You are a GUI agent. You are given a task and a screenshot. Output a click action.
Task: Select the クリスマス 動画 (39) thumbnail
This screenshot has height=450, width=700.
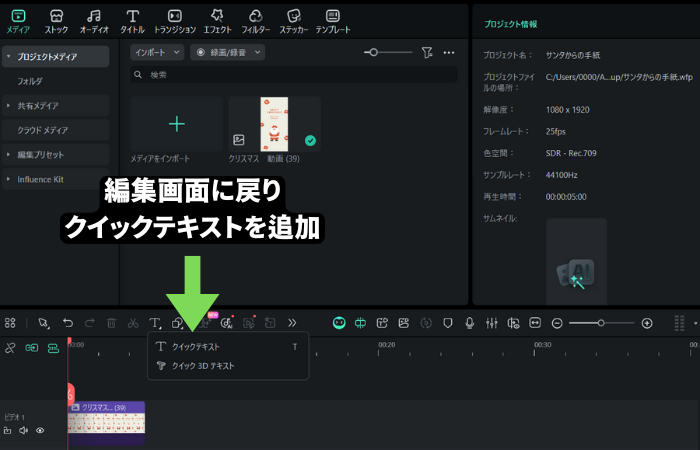point(274,124)
